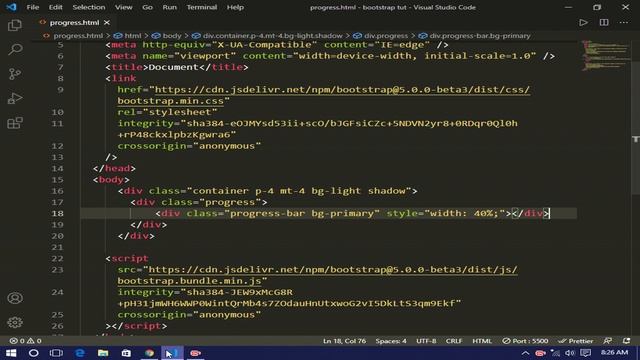
Task: Open Run and Debug view
Action: coord(15,98)
